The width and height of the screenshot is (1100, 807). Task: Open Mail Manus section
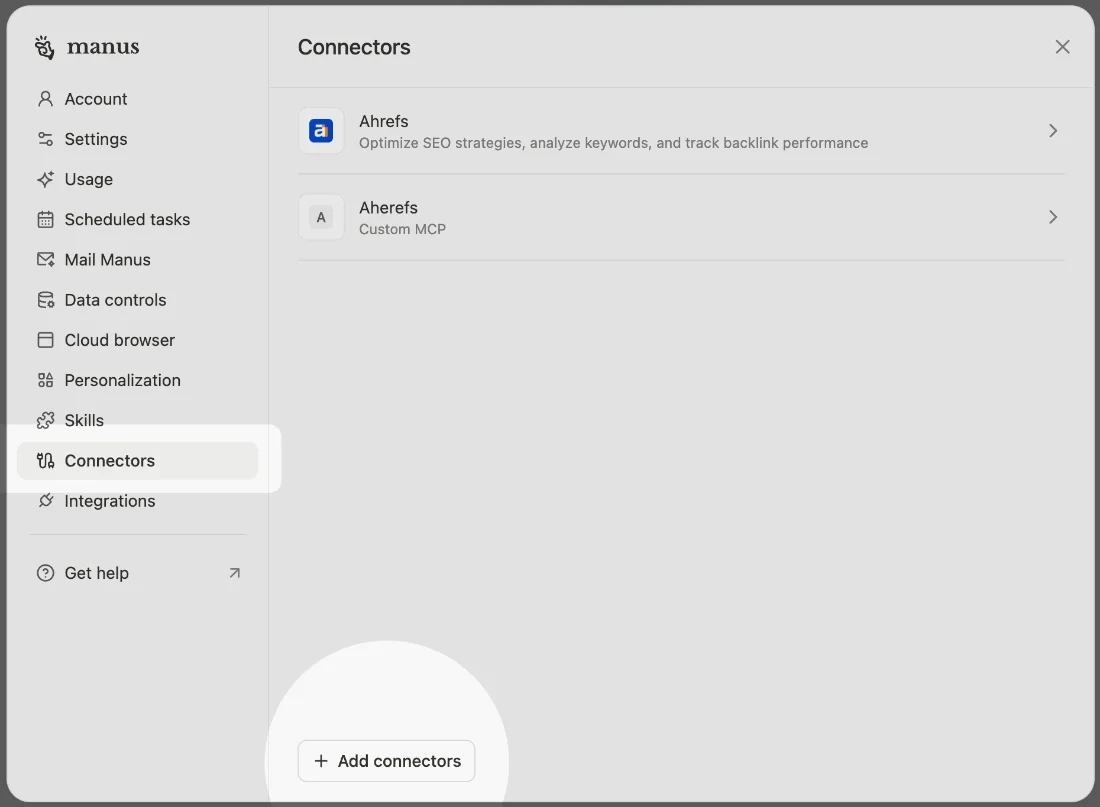tap(138, 260)
